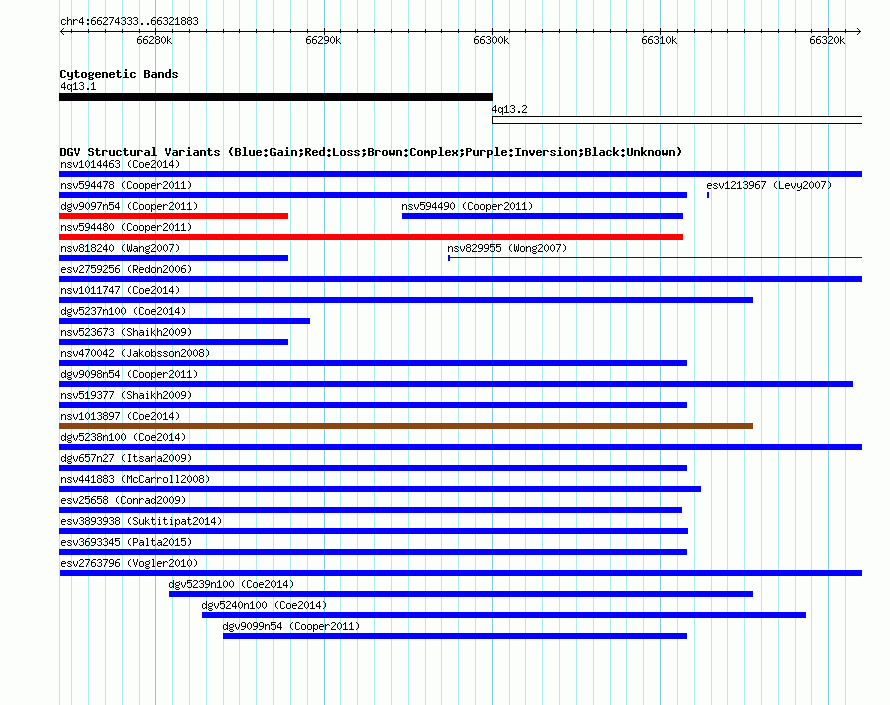Click the black 4q13.1 band bar
Viewport: 890px width, 705px height.
coord(276,97)
